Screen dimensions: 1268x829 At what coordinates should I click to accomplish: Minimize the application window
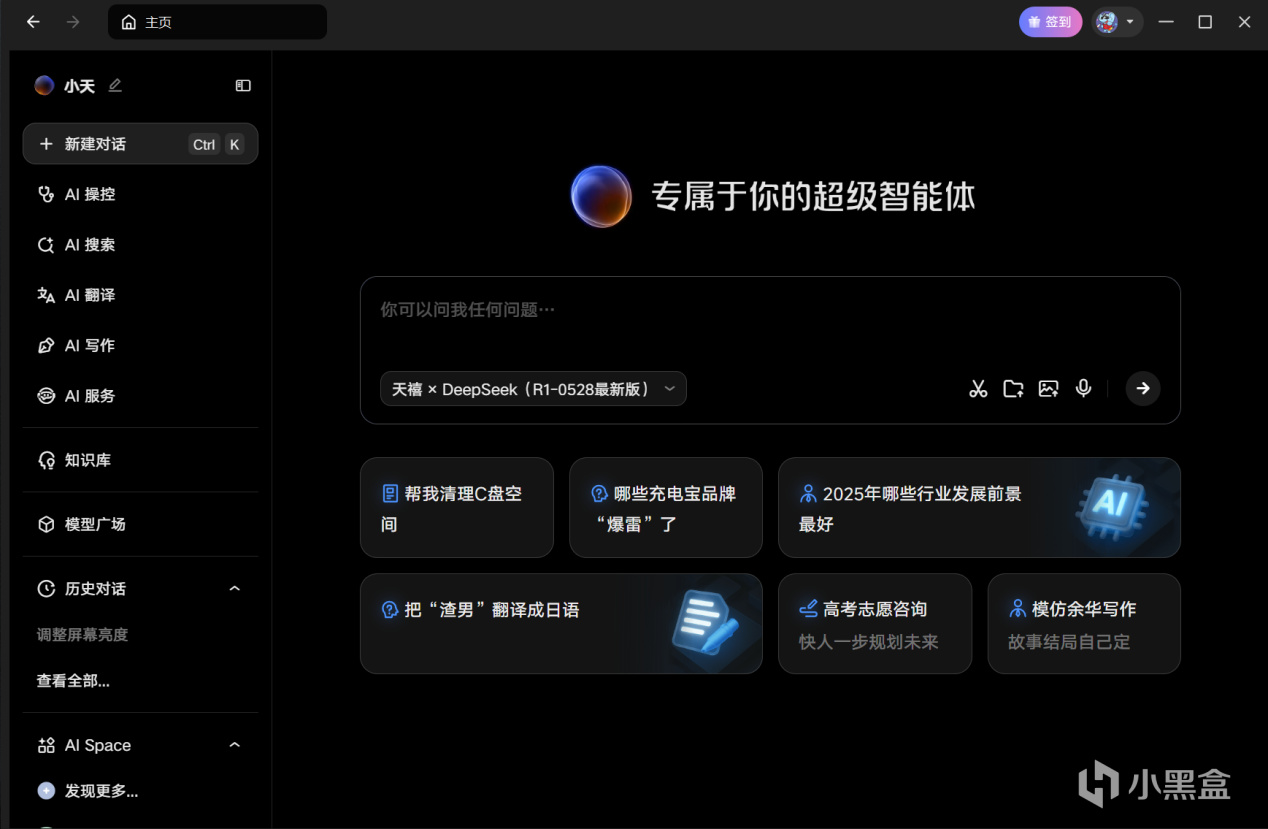(x=1166, y=22)
